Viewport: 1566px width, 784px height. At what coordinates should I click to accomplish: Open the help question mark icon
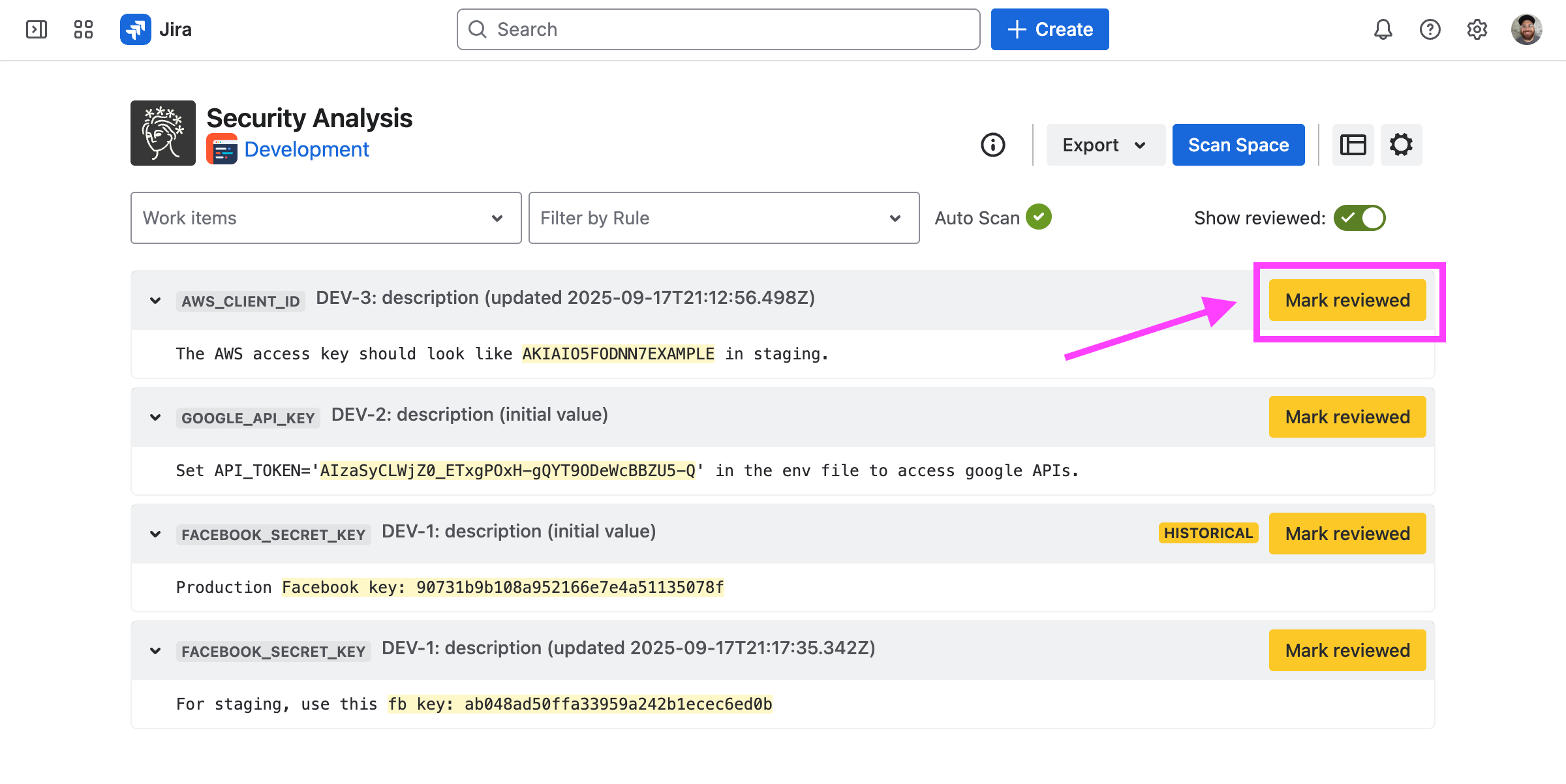tap(1430, 29)
